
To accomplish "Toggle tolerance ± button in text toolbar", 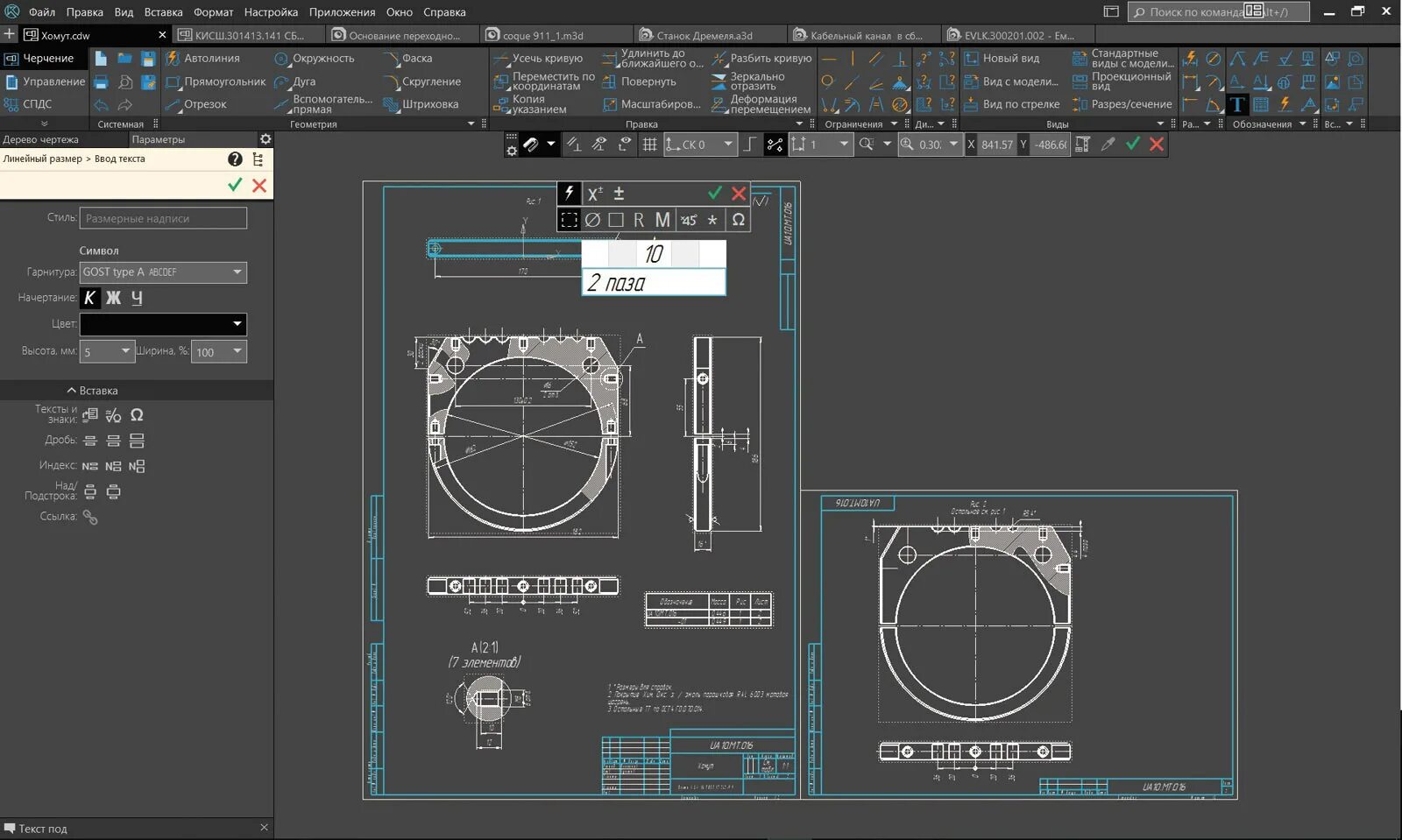I will tap(619, 194).
